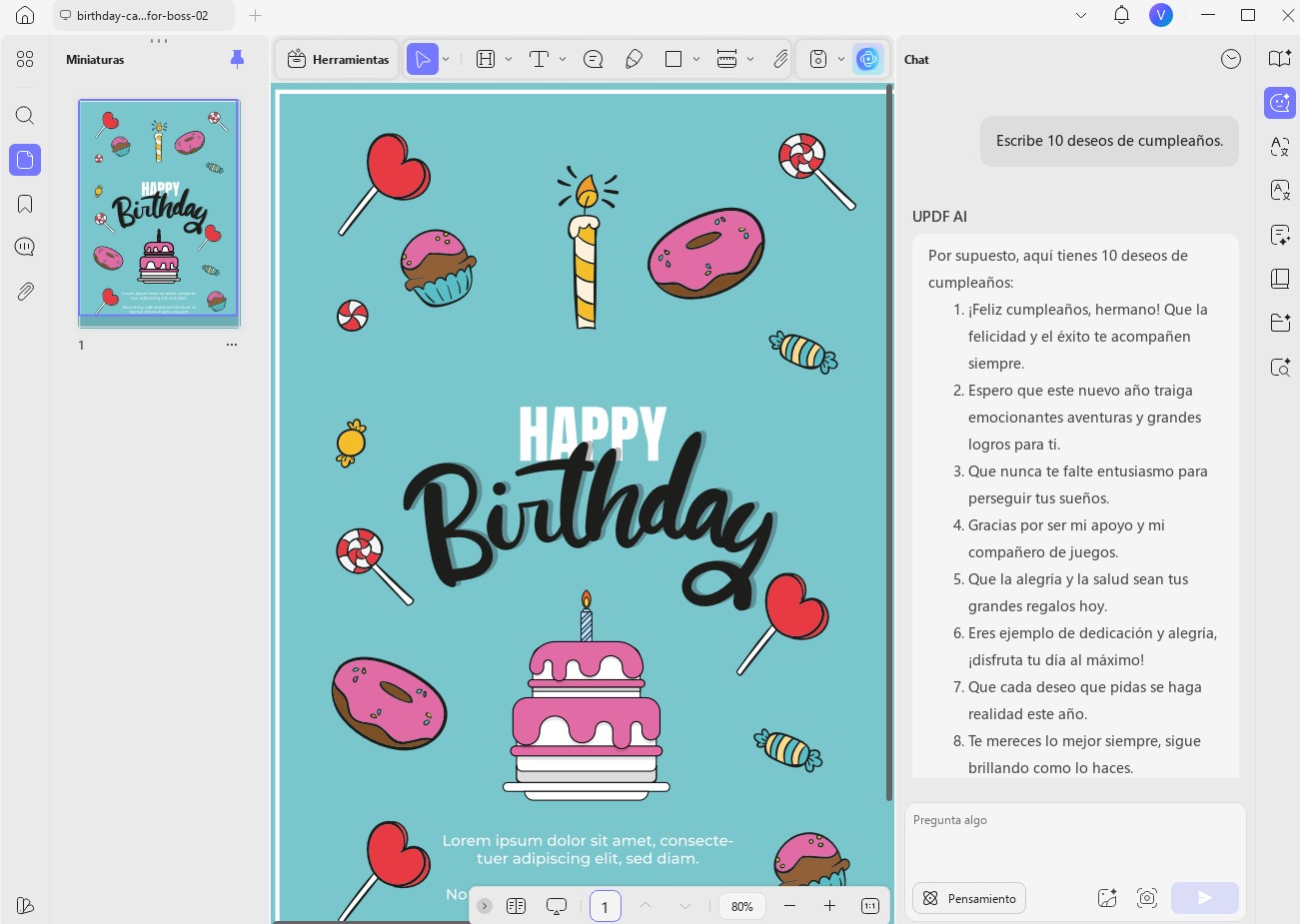Open the AI book icon in the right sidebar
This screenshot has width=1300, height=924.
tap(1280, 279)
